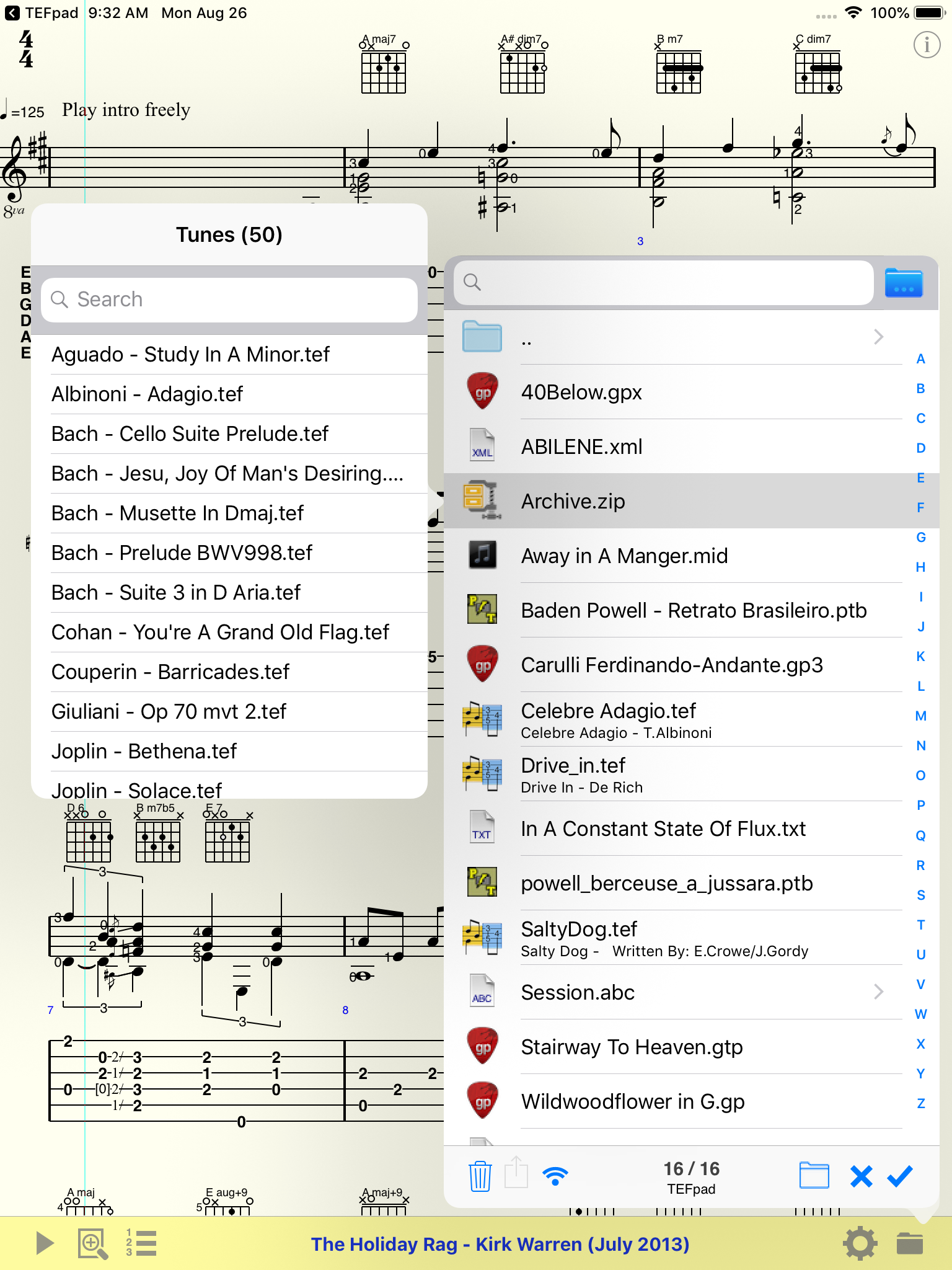Tap the Session.abc file icon
Image resolution: width=952 pixels, height=1270 pixels.
[x=482, y=992]
